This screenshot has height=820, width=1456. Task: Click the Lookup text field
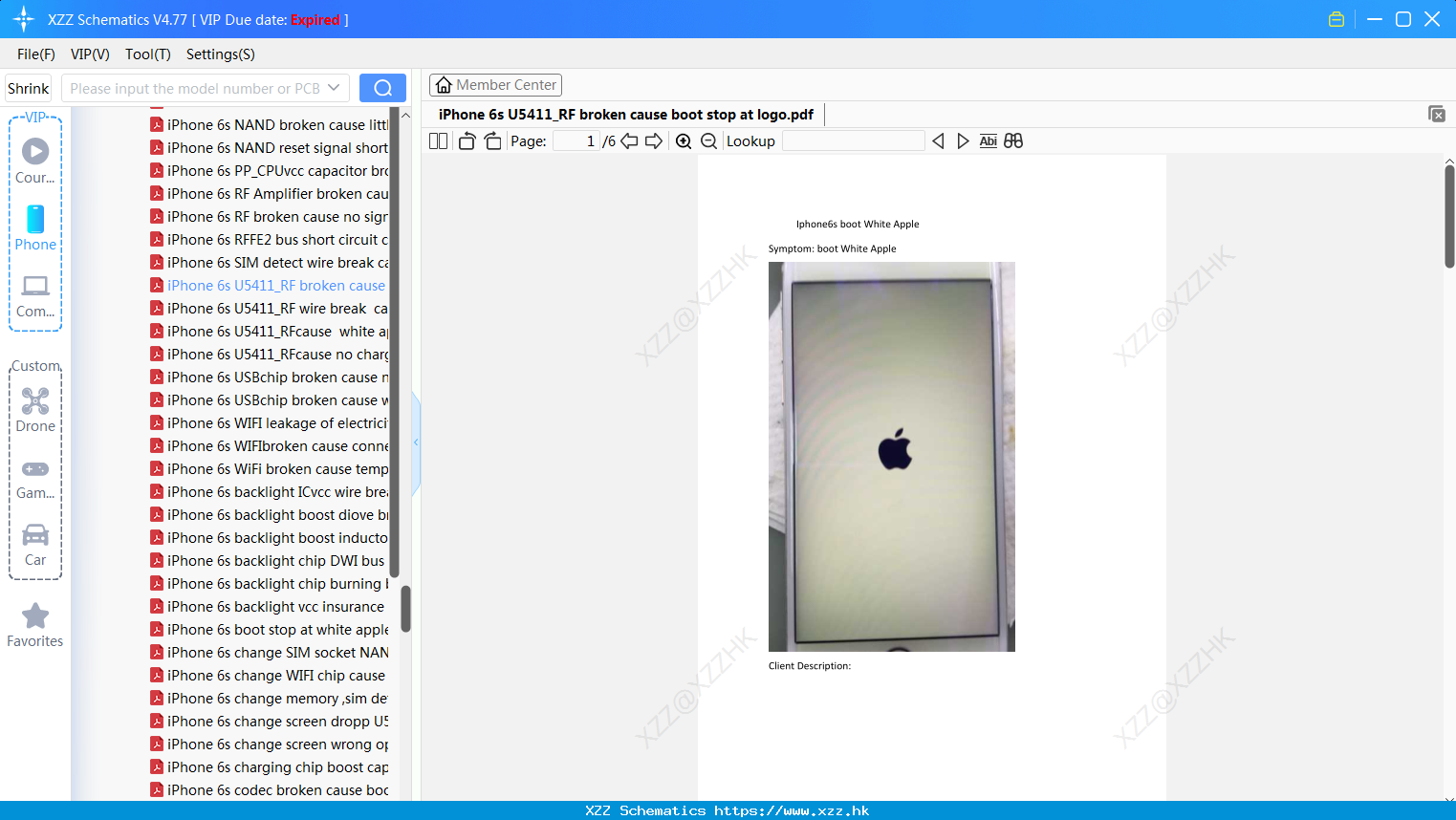coord(853,141)
